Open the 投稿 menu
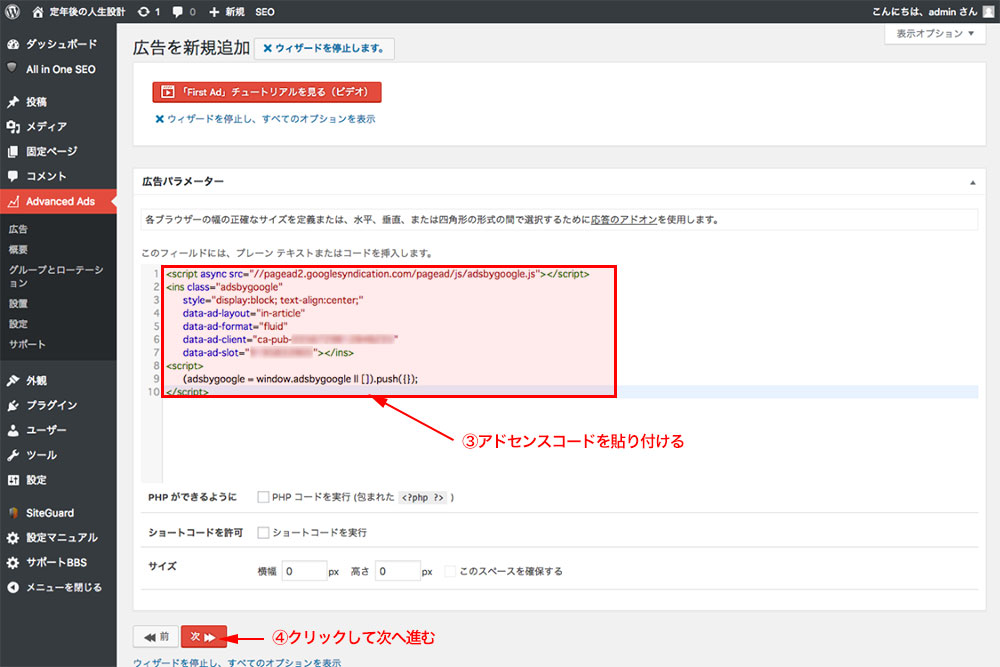This screenshot has height=667, width=1000. tap(58, 102)
